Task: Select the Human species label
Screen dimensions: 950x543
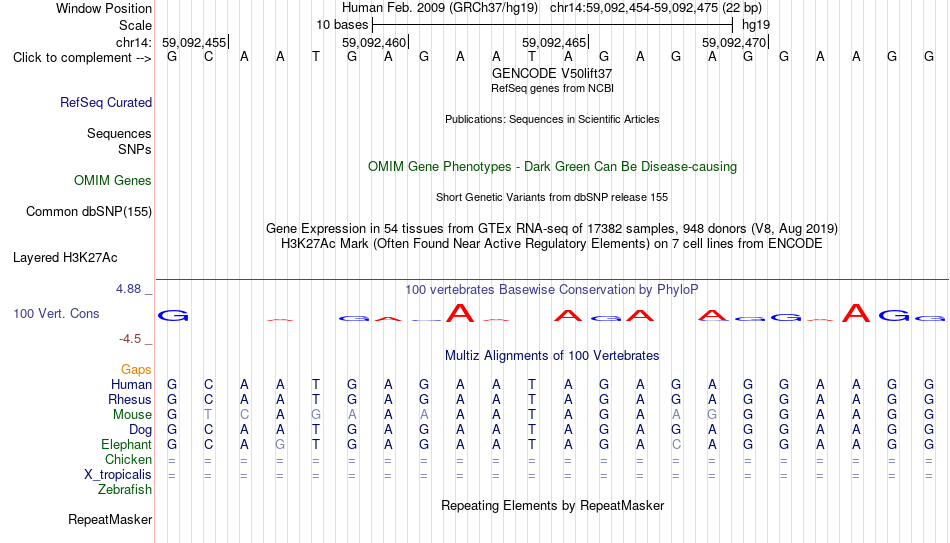Action: coord(131,384)
